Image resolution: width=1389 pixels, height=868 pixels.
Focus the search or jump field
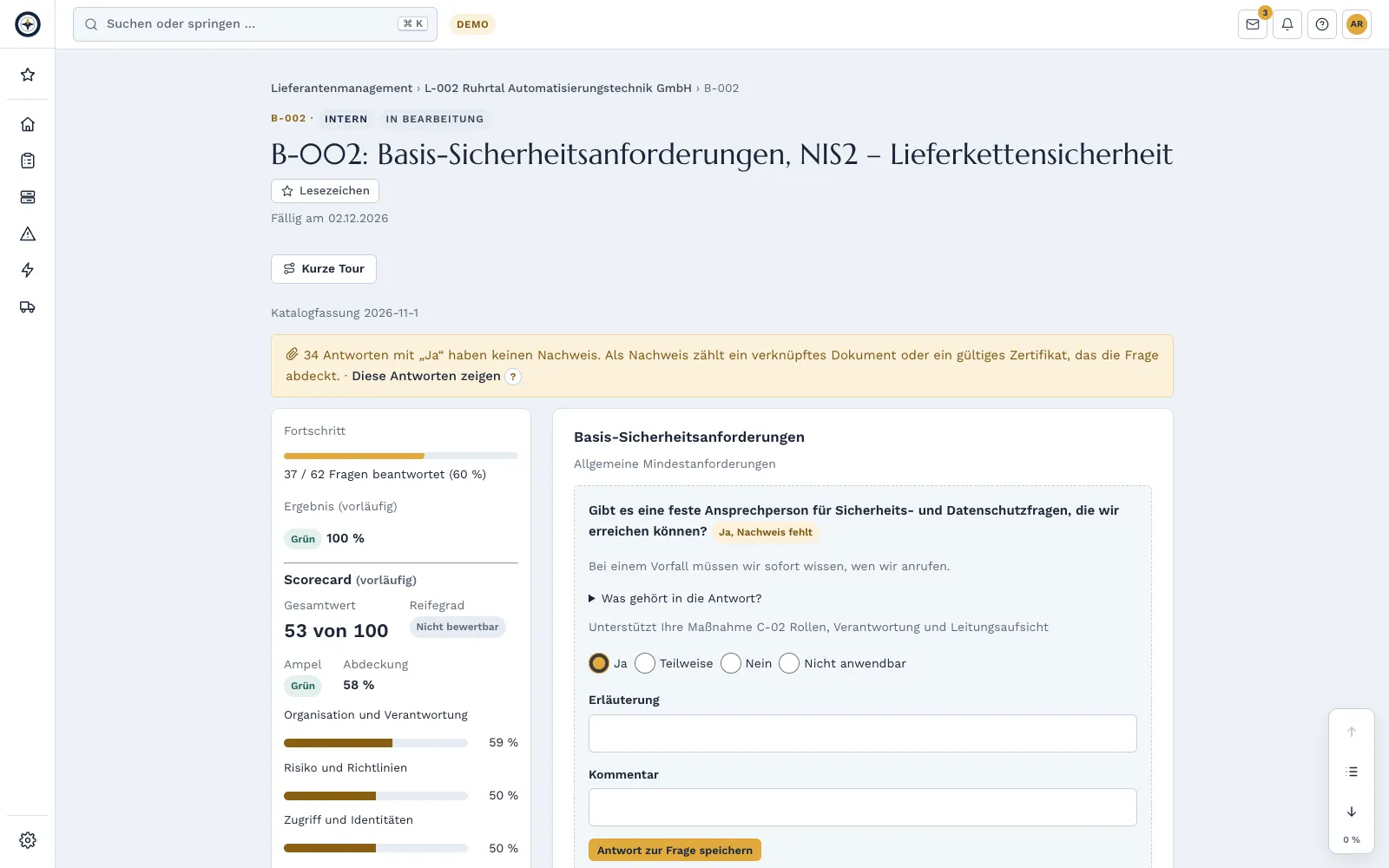(255, 24)
